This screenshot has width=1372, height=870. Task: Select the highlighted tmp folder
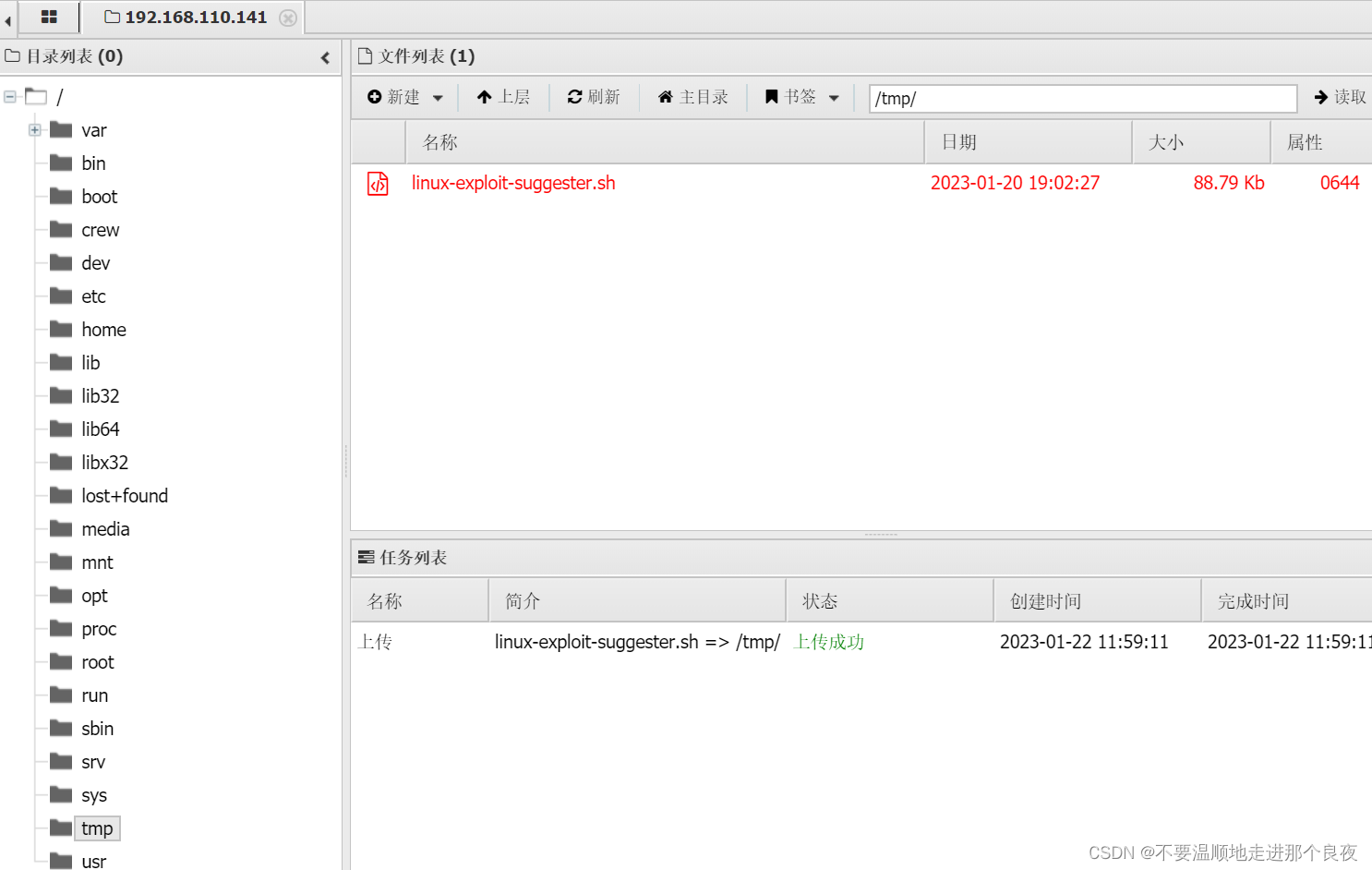point(97,828)
